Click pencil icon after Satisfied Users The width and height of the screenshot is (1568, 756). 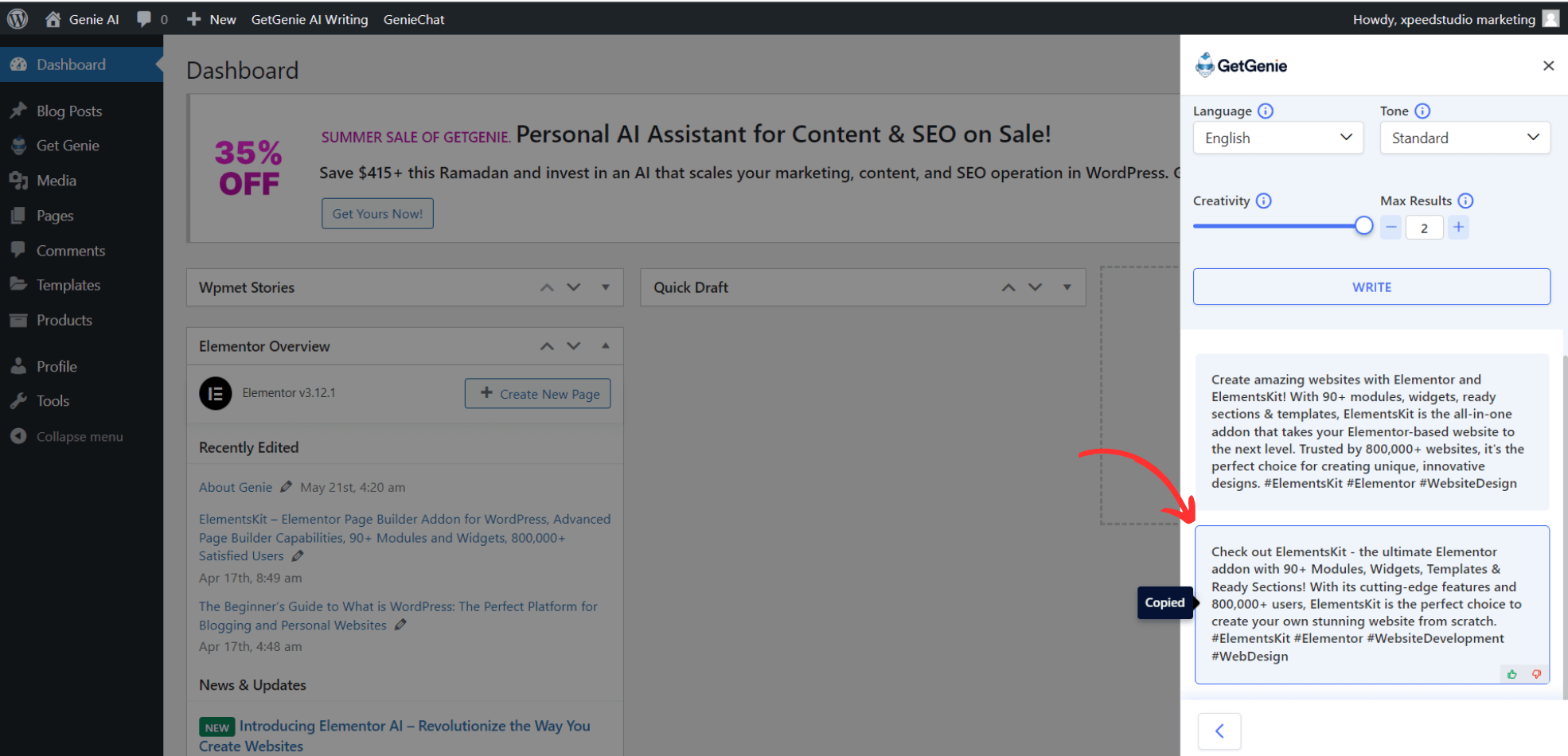tap(298, 556)
